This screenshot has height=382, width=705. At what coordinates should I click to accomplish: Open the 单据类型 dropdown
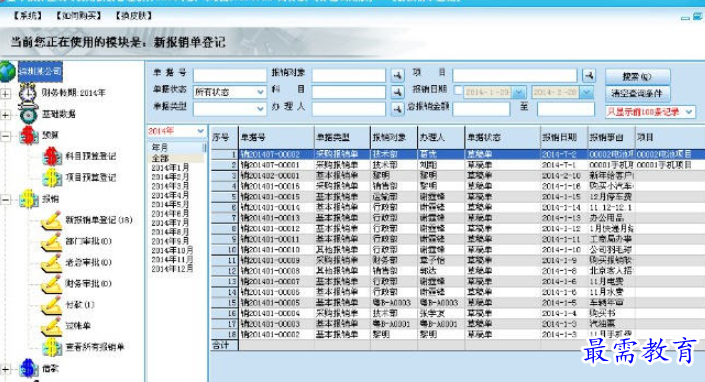pyautogui.click(x=260, y=109)
